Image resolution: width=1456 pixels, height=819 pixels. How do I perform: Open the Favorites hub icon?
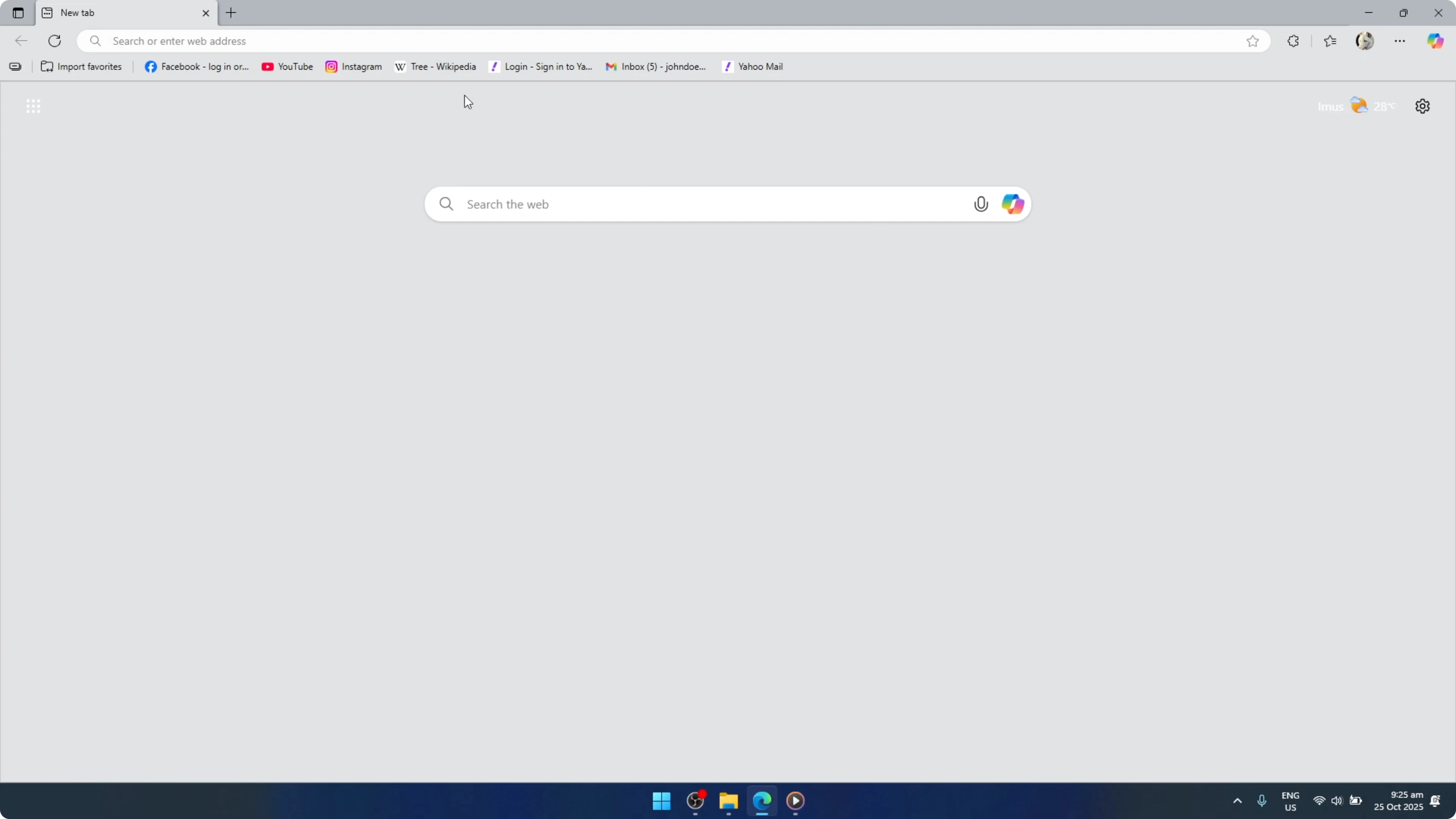point(1330,41)
